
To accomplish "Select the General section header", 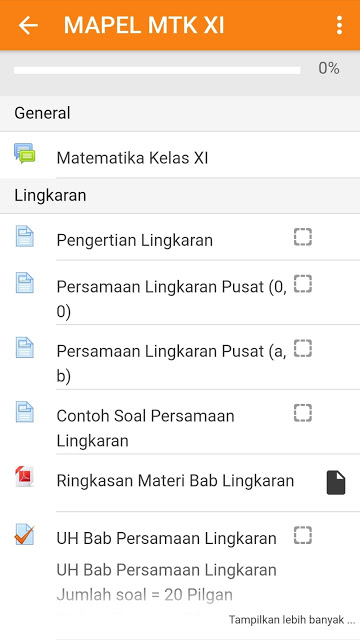I will pyautogui.click(x=180, y=113).
